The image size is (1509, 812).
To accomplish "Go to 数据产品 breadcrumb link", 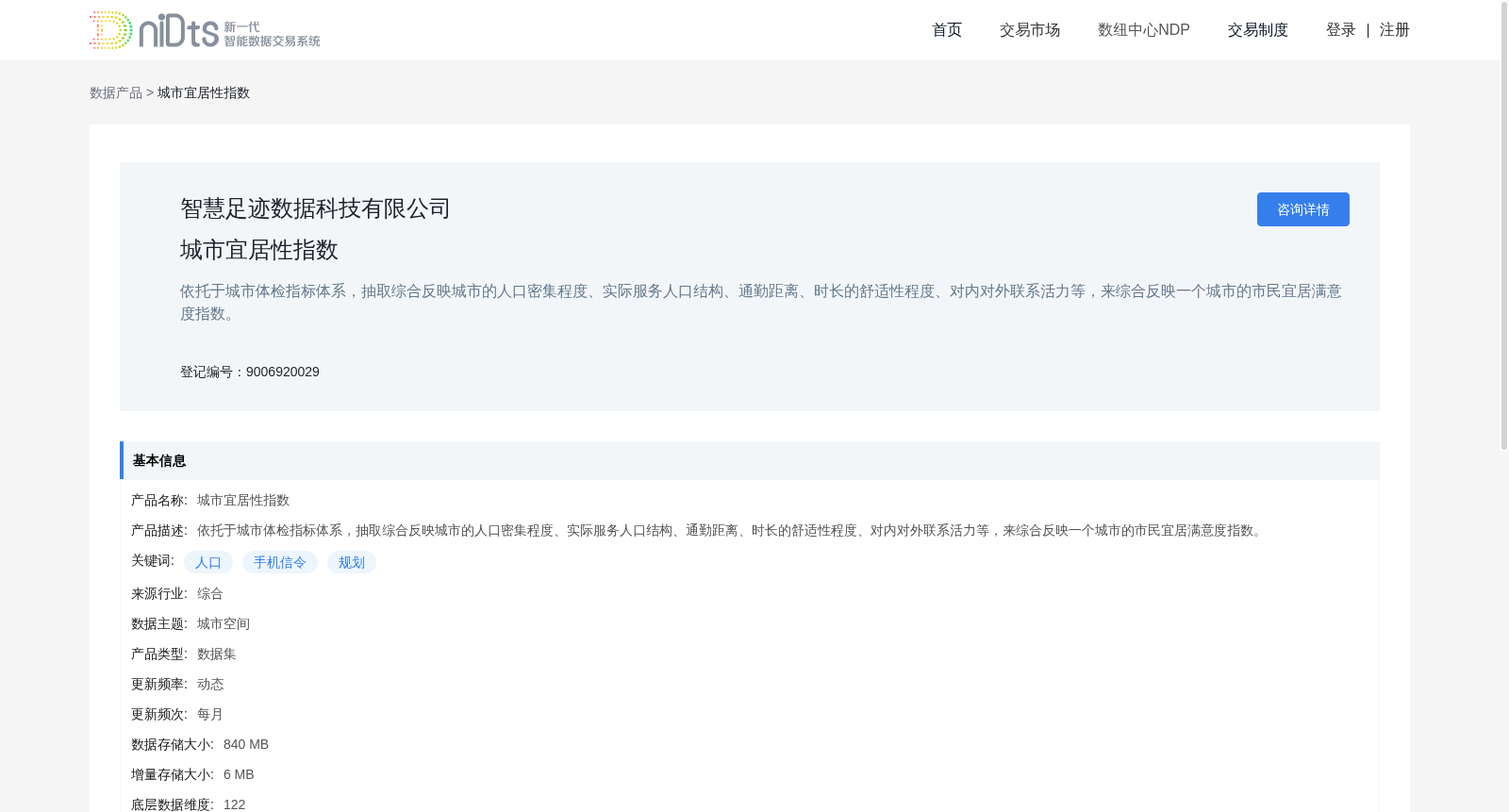I will (x=116, y=92).
